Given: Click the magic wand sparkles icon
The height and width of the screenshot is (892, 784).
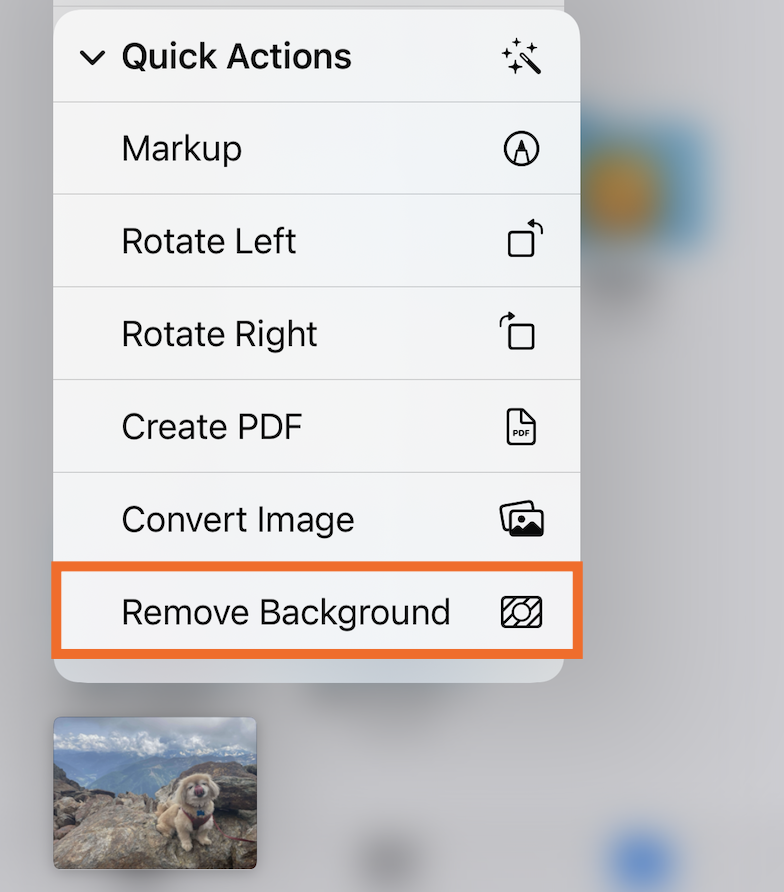Looking at the screenshot, I should point(521,56).
